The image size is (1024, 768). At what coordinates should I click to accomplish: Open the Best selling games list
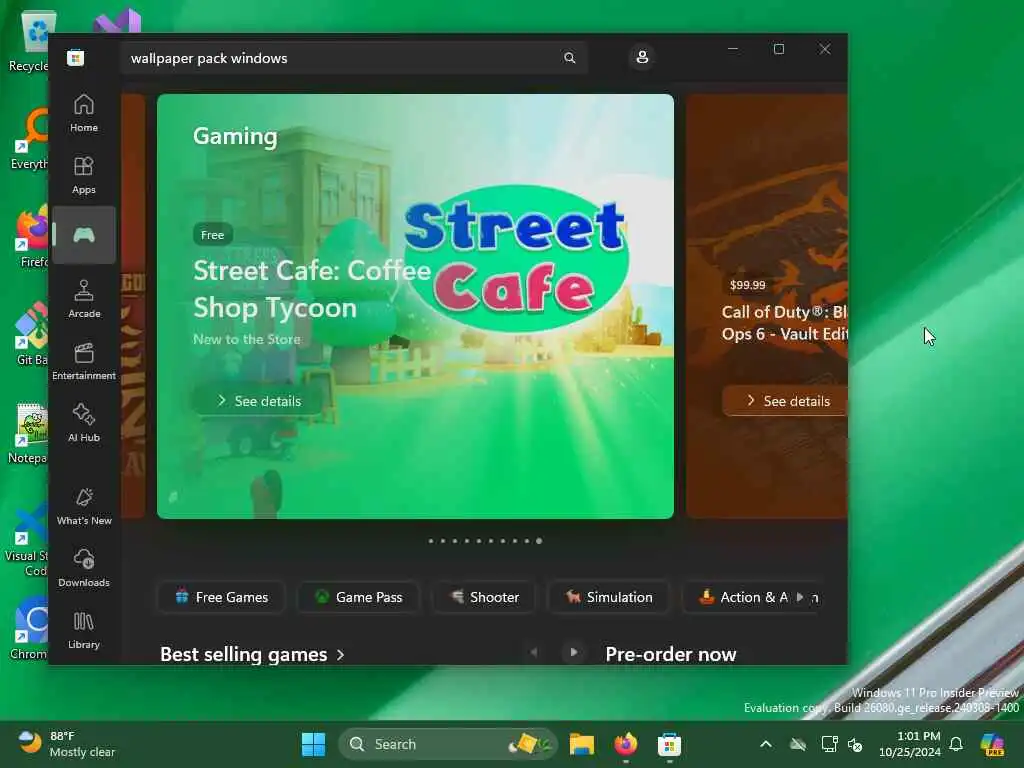(x=252, y=654)
